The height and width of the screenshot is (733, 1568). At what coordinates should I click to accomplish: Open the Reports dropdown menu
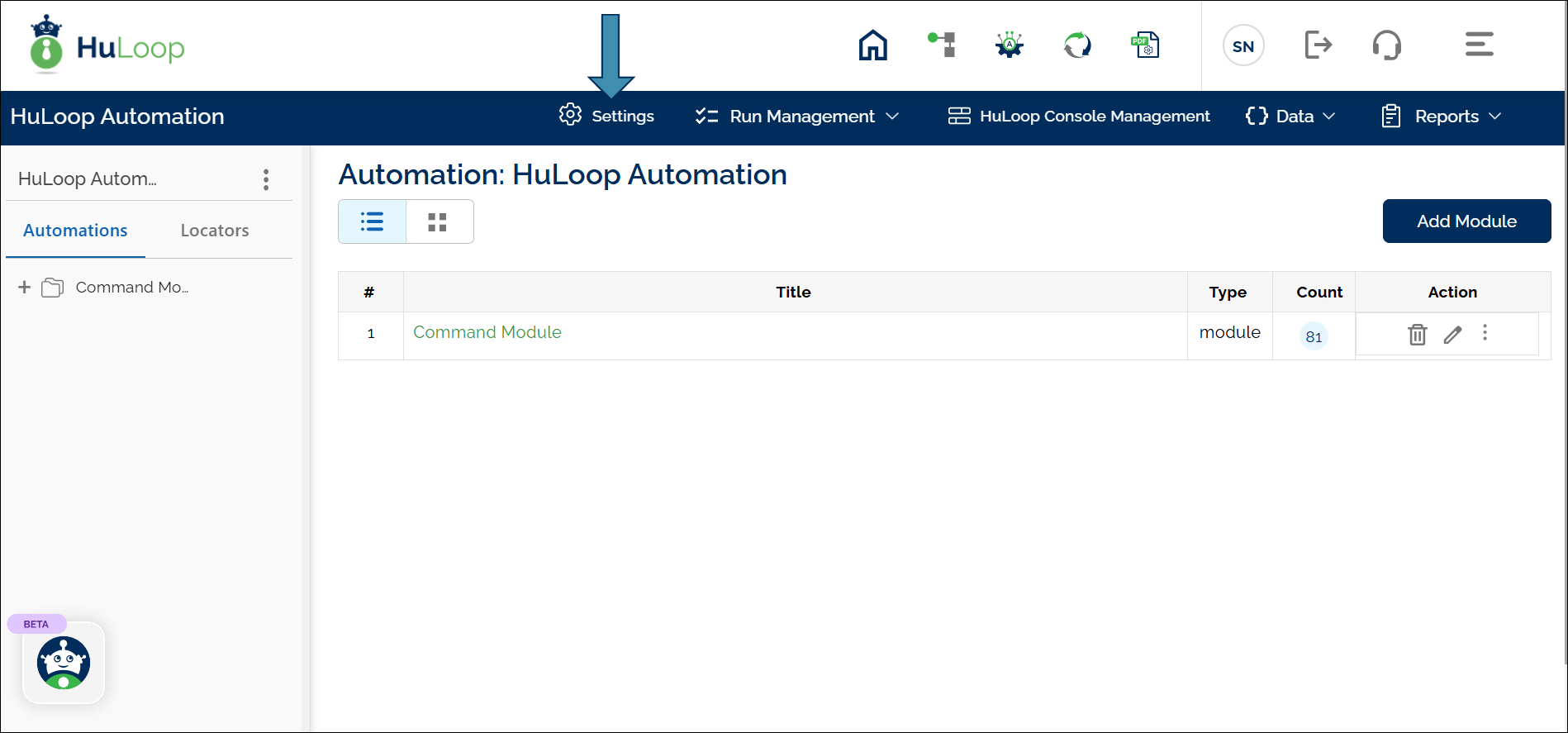(1442, 117)
